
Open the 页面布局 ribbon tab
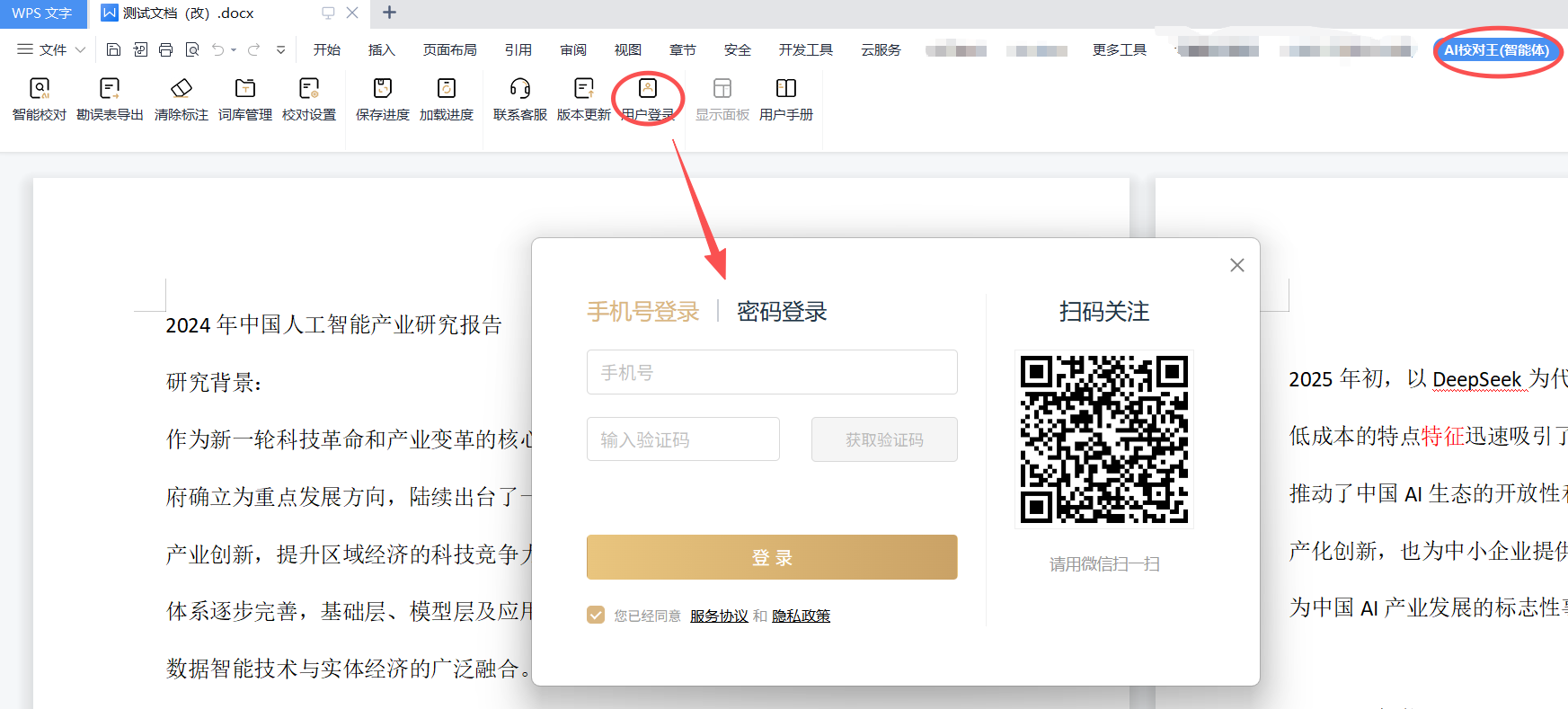click(450, 50)
